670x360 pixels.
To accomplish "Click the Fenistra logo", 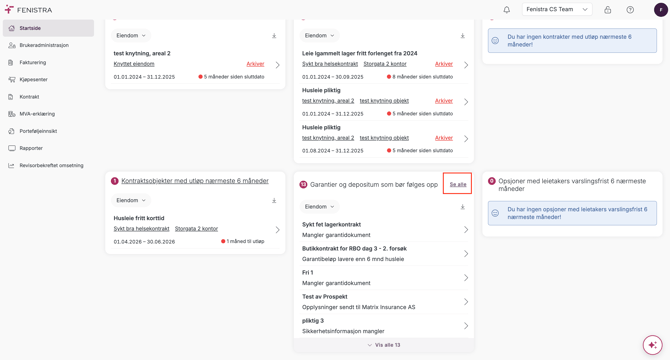I will [28, 10].
